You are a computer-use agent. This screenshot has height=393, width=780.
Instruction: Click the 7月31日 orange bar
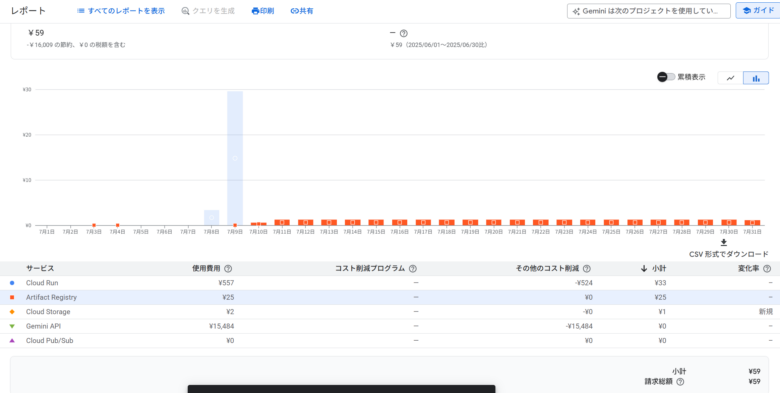(752, 222)
